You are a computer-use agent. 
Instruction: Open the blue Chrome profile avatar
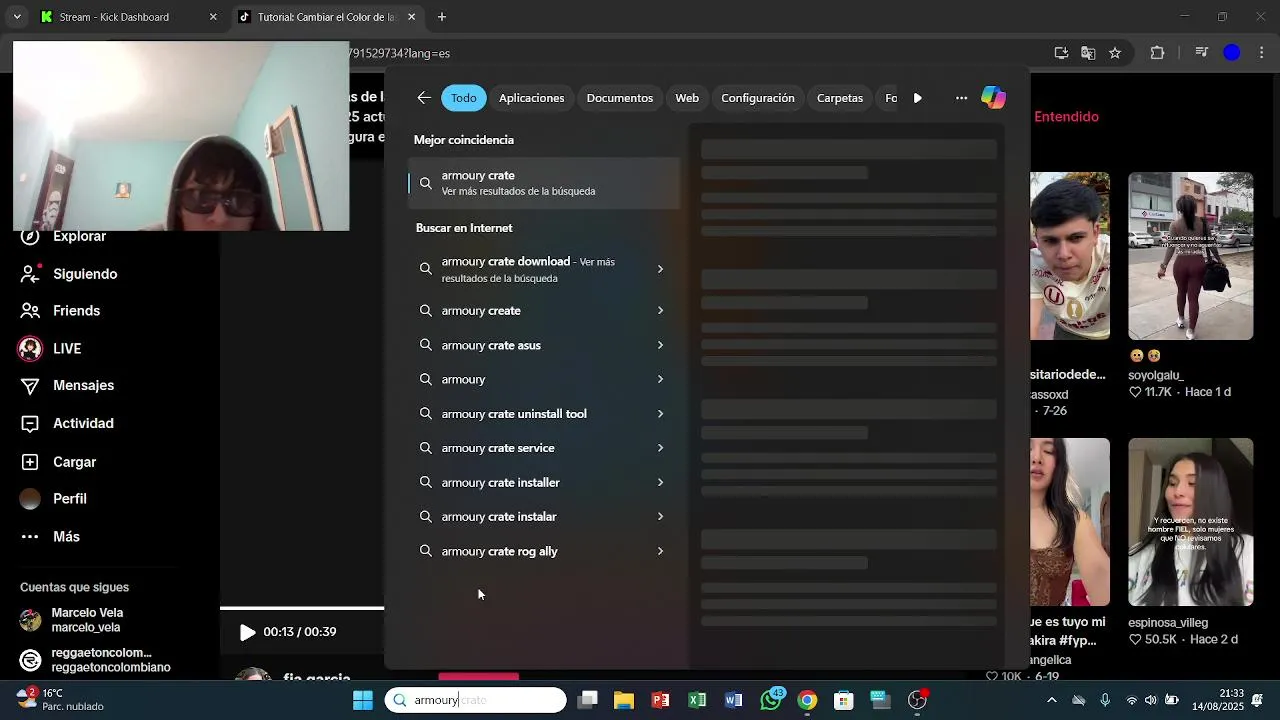(x=1232, y=53)
